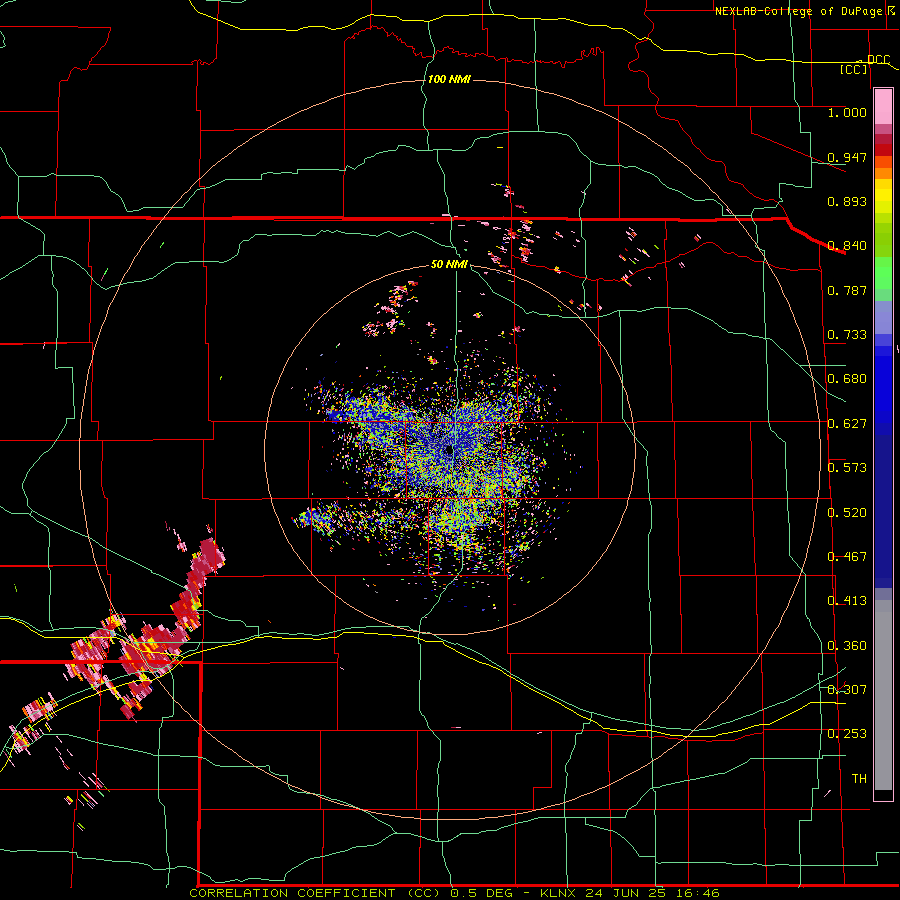Image resolution: width=900 pixels, height=900 pixels.
Task: Click the 50 NMI range ring label
Action: pyautogui.click(x=449, y=265)
